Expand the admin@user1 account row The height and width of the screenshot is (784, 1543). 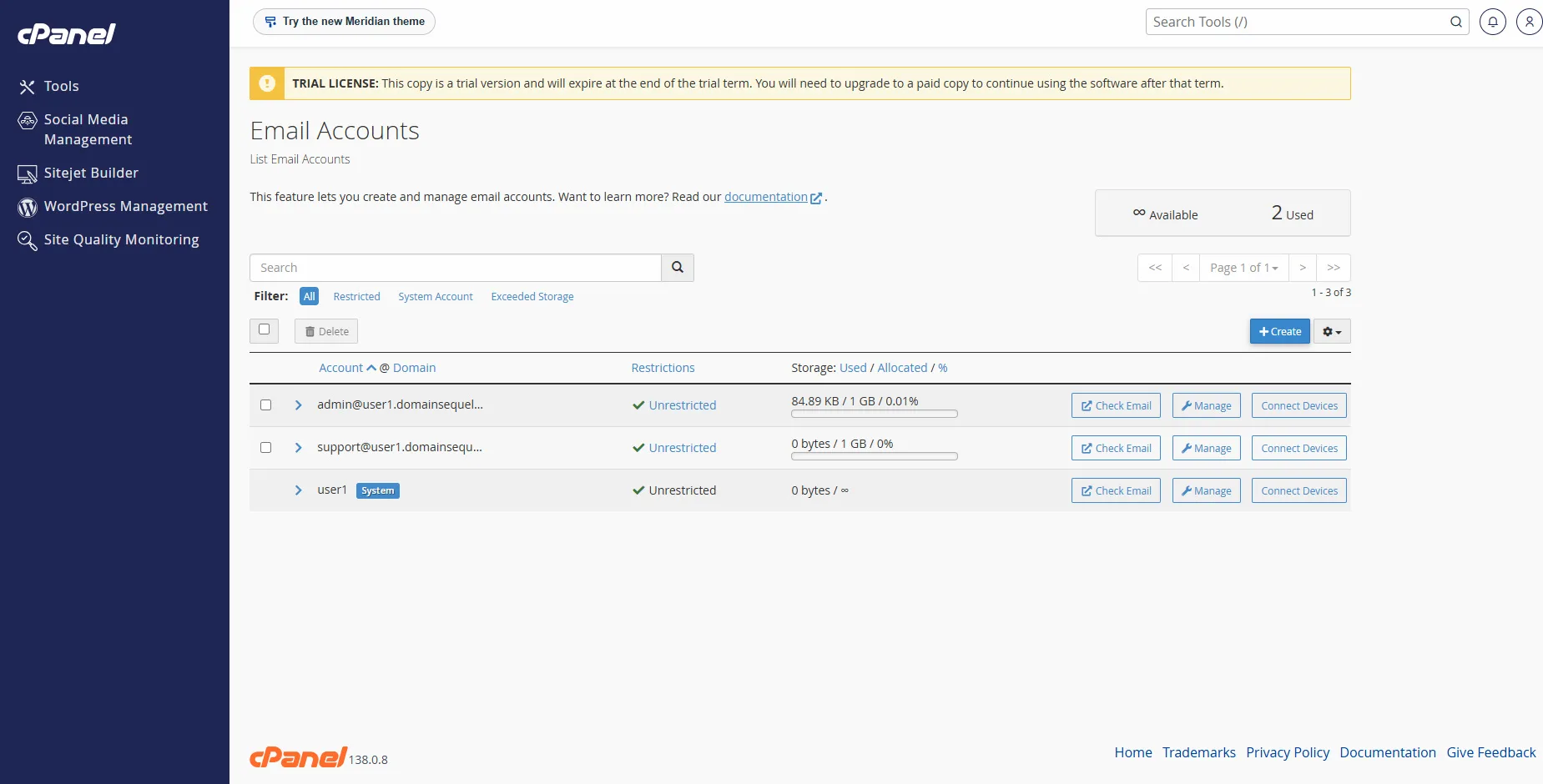(x=298, y=405)
